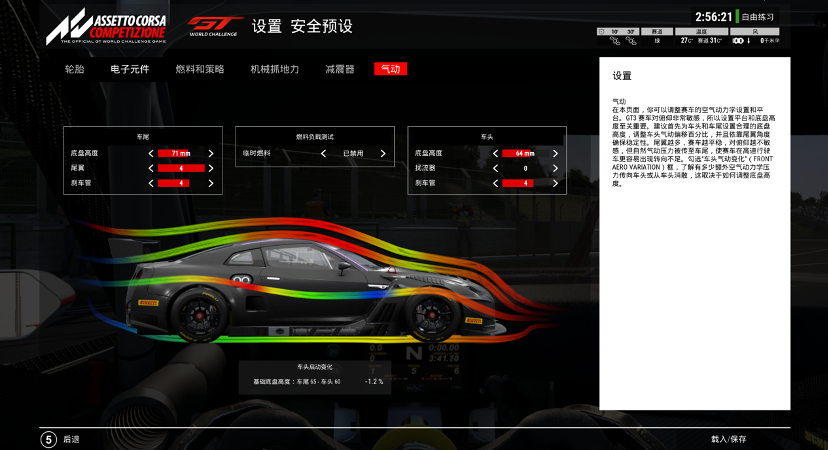Raise the rear wing (尾翼) value
This screenshot has height=450, width=828.
(x=211, y=168)
